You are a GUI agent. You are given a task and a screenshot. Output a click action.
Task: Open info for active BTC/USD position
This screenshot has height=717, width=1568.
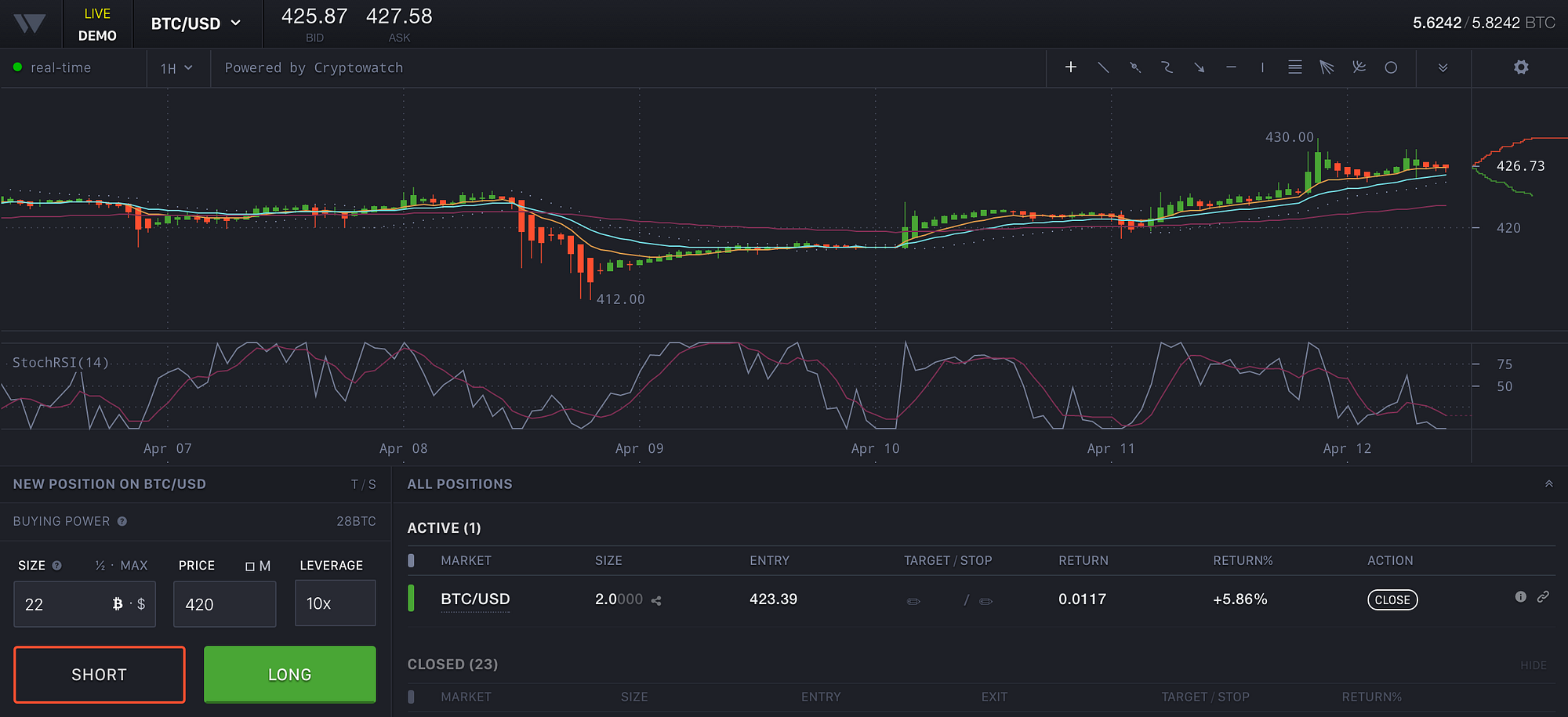[x=1521, y=597]
